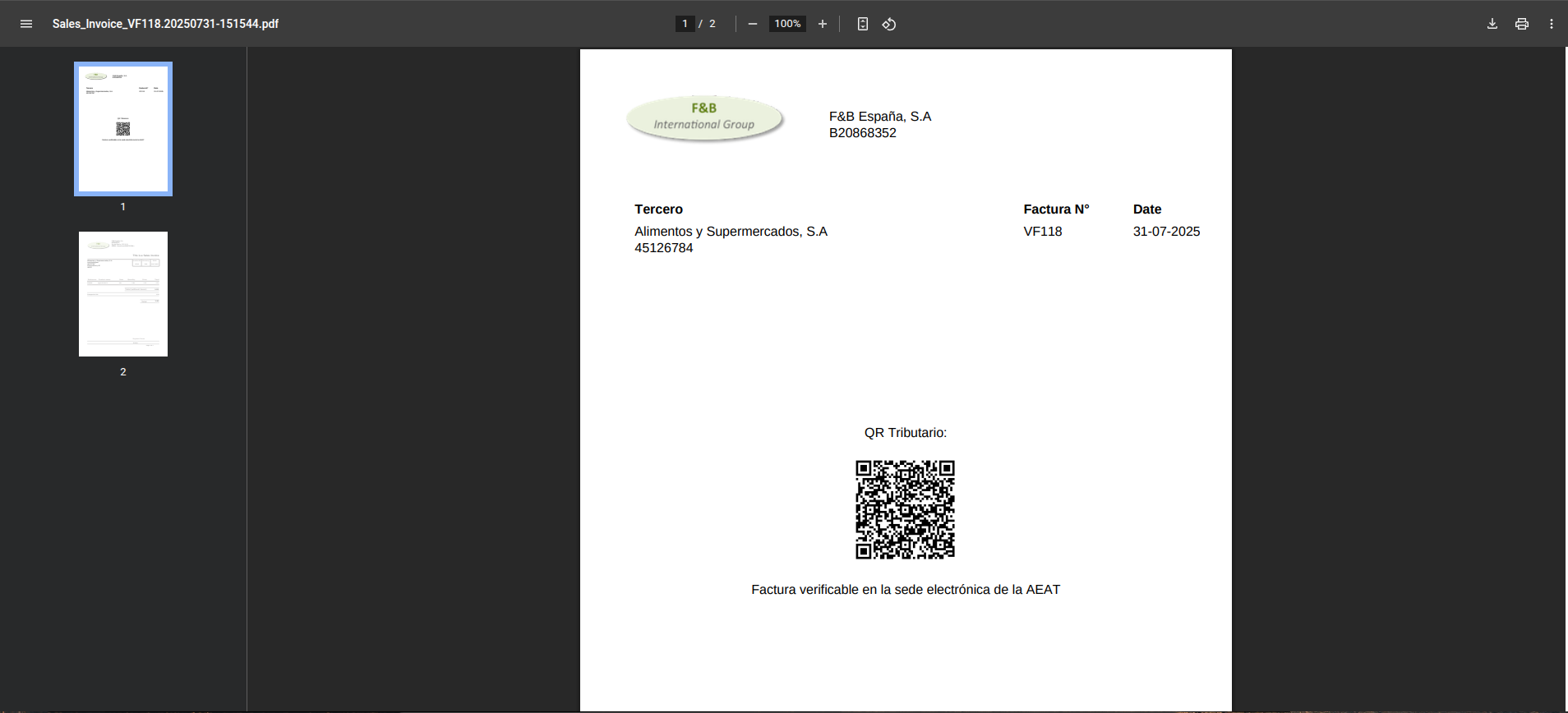The image size is (1568, 713).
Task: Click the Factura verificable AEAT text
Action: tap(906, 590)
